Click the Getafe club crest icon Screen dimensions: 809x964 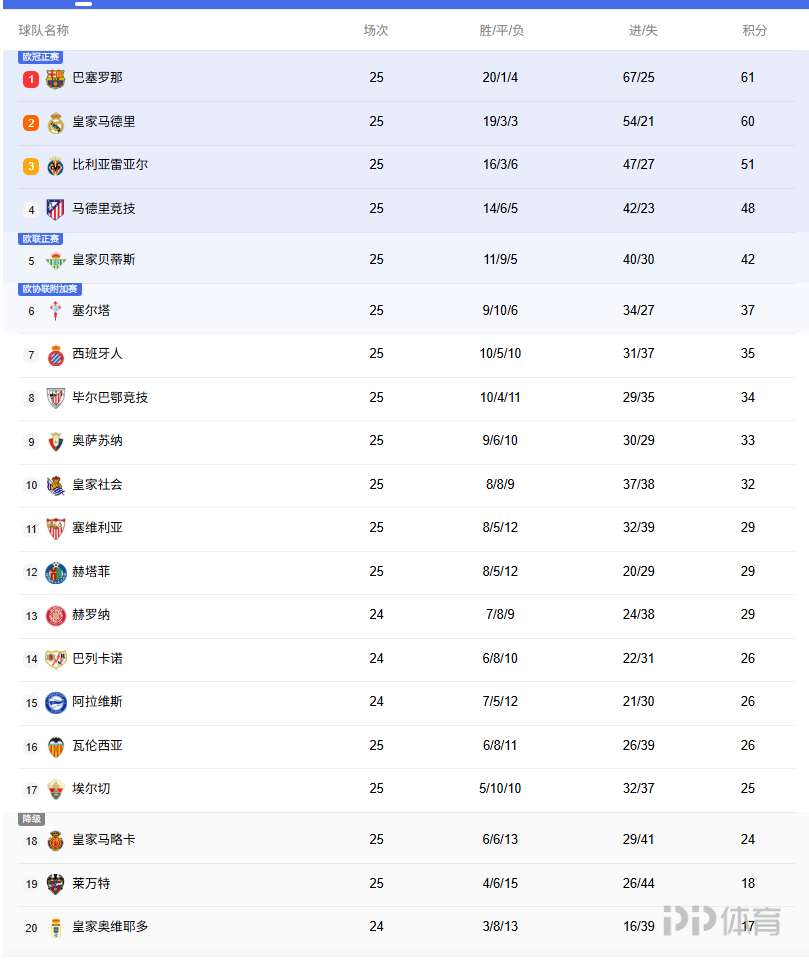point(56,572)
